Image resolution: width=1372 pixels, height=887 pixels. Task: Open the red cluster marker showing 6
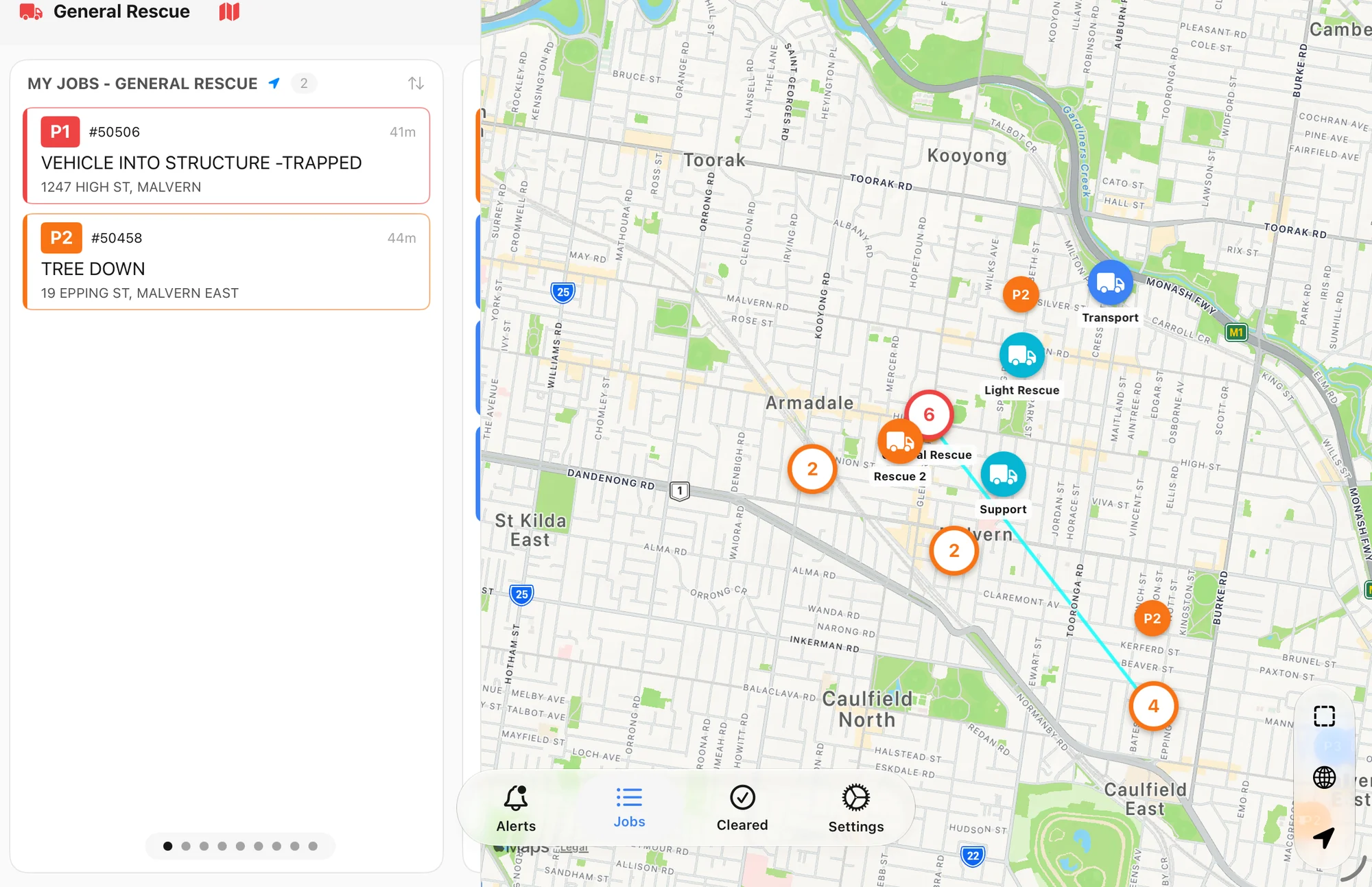point(929,414)
